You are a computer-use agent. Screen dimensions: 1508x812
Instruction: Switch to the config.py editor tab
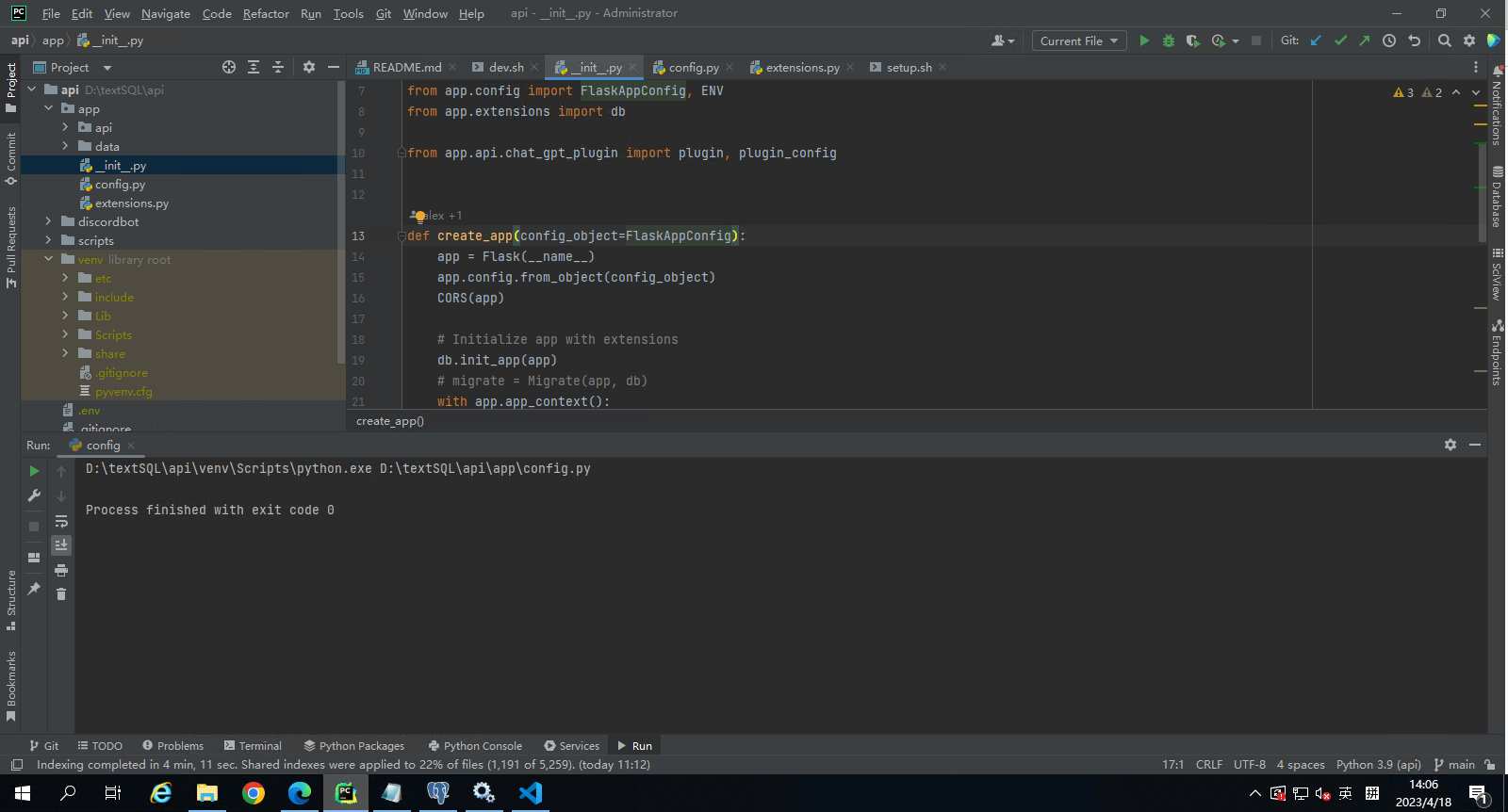click(694, 67)
